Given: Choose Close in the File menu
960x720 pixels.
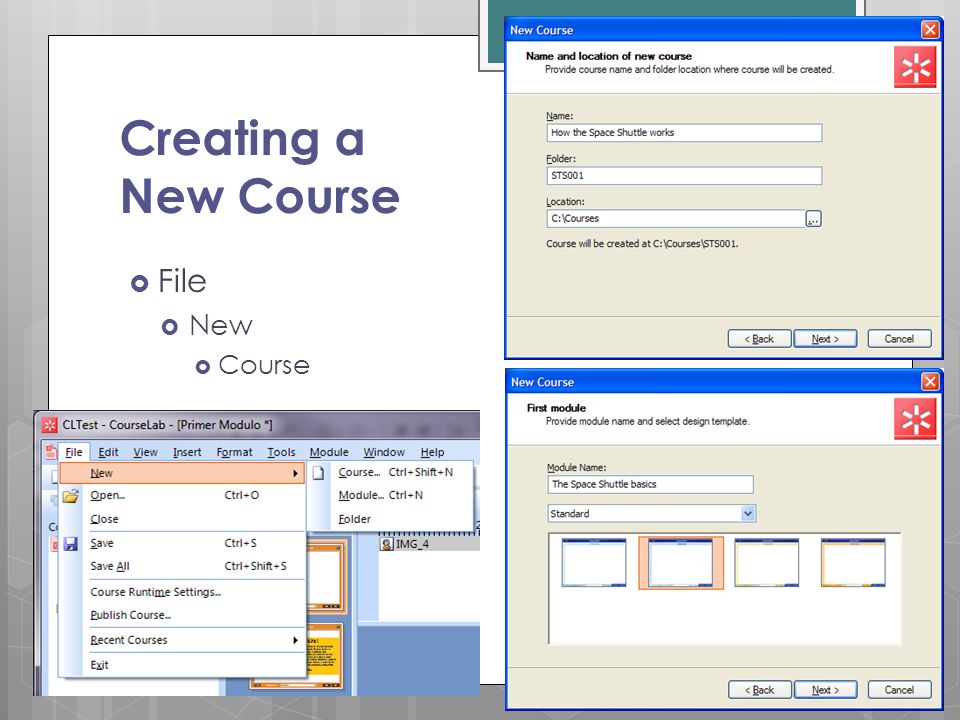Looking at the screenshot, I should 182,519.
